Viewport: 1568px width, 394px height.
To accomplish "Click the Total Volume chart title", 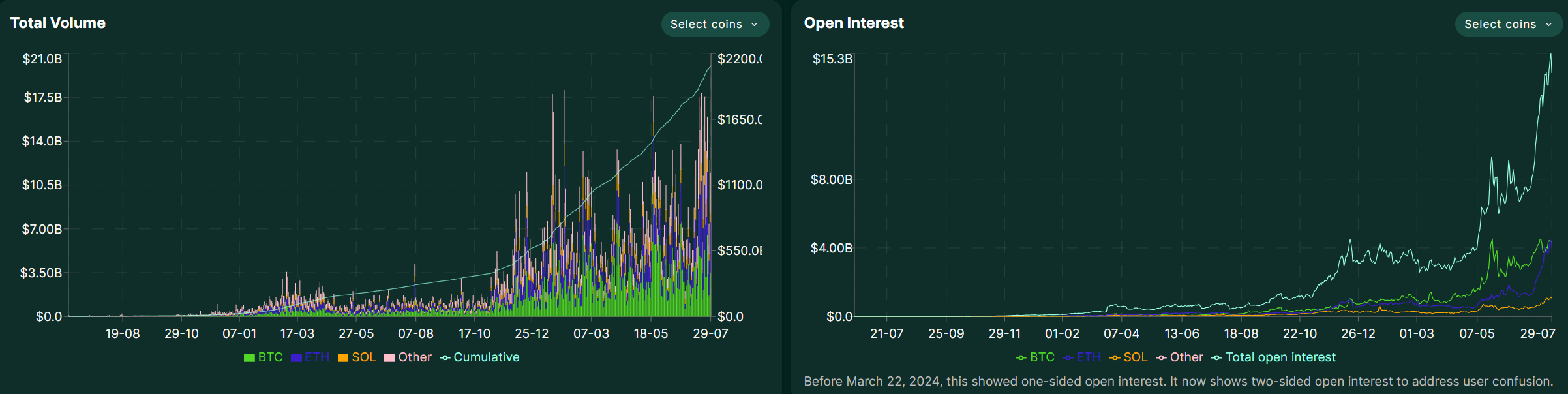I will [58, 23].
